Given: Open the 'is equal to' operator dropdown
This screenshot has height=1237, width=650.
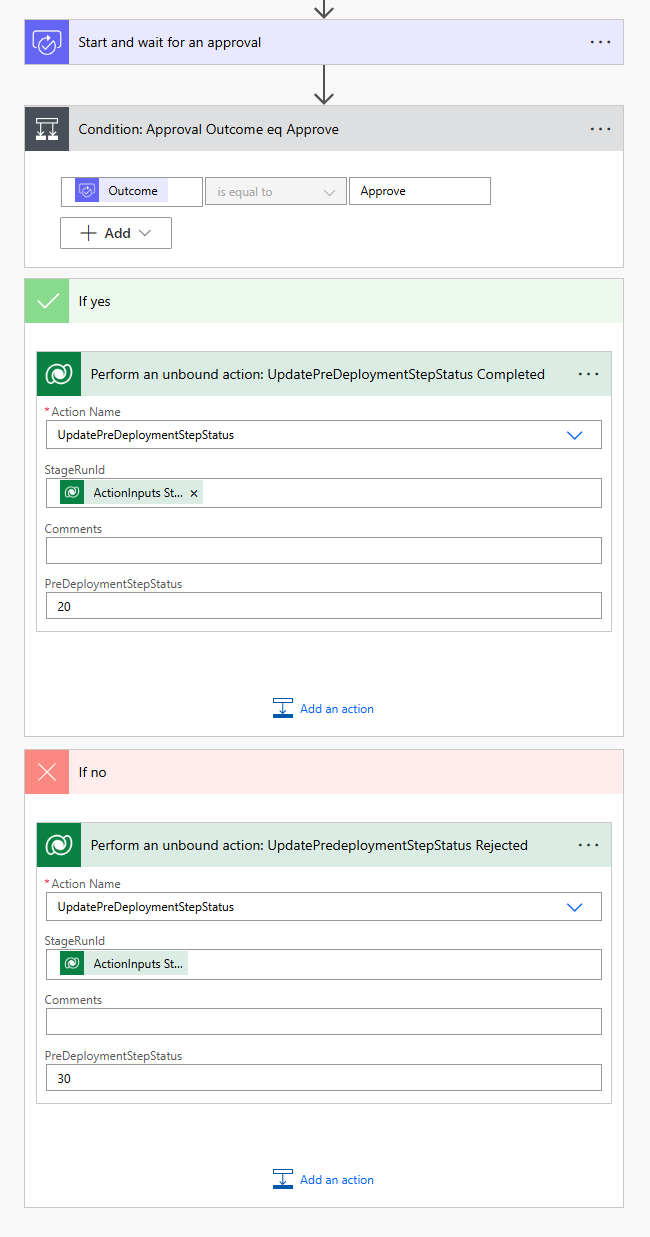Looking at the screenshot, I should point(276,191).
